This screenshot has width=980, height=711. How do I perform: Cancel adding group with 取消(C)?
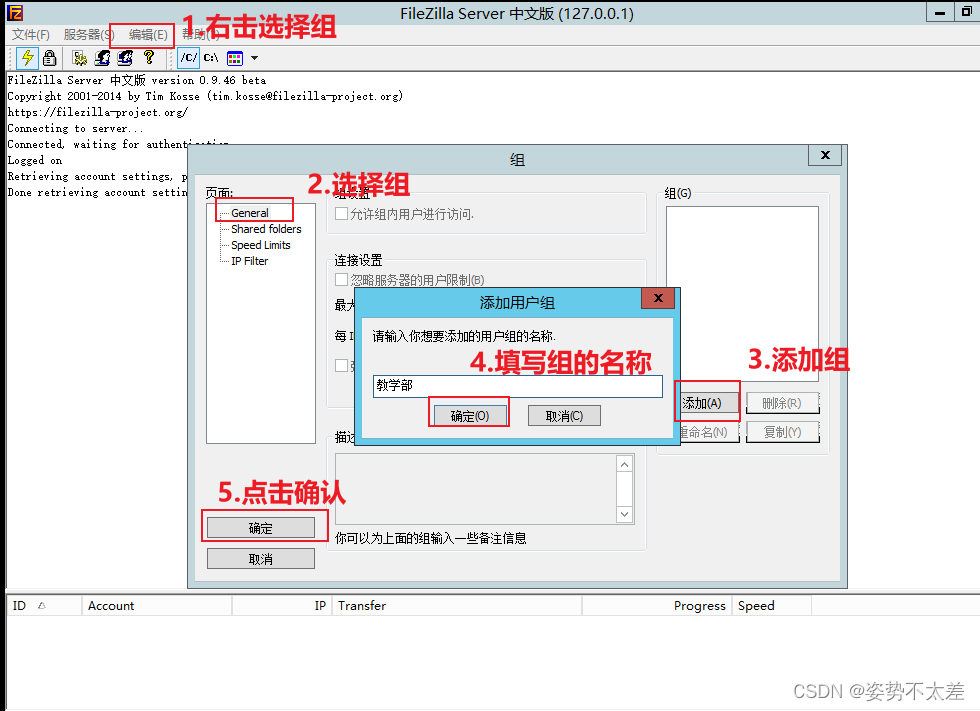click(564, 416)
